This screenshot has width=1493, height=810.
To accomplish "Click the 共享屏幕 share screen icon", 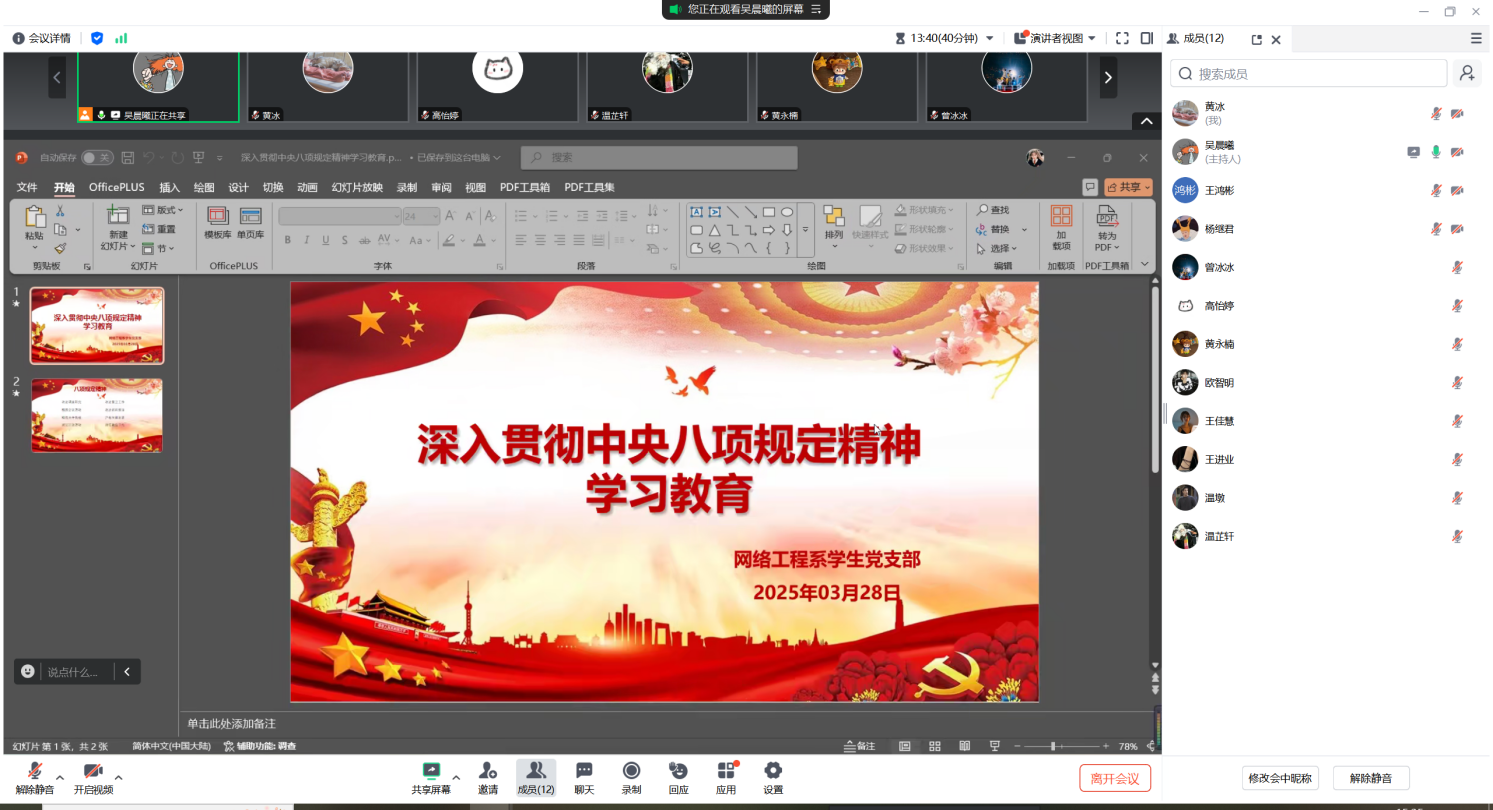I will click(431, 771).
